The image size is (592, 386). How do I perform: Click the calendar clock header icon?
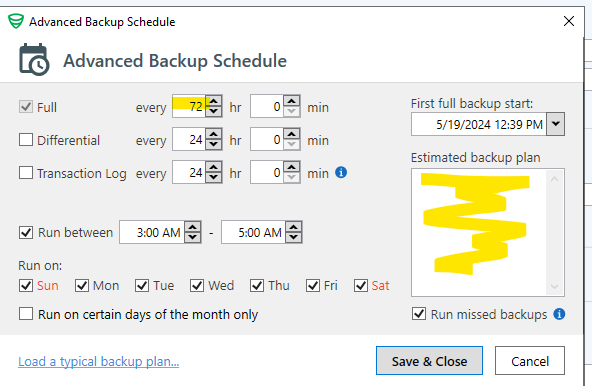pyautogui.click(x=34, y=60)
